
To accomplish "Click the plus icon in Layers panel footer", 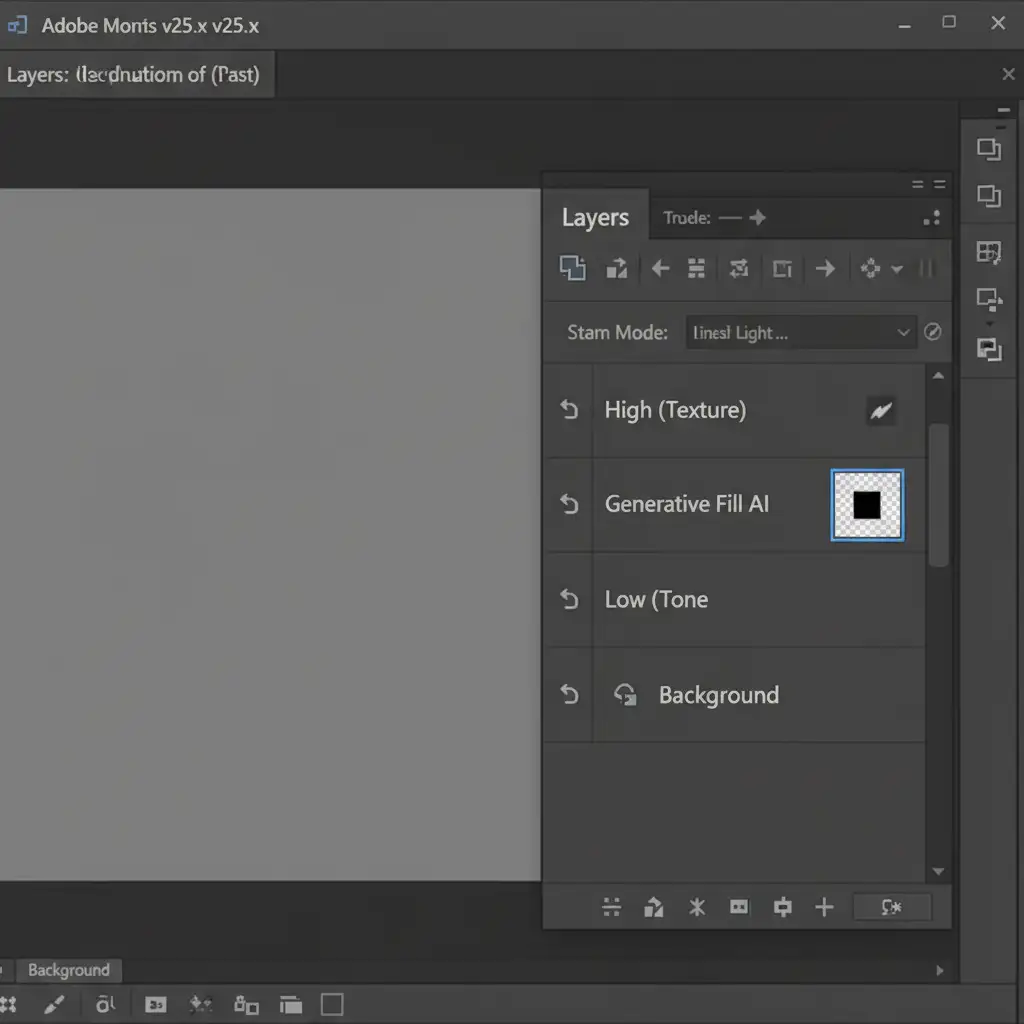I will coord(824,907).
